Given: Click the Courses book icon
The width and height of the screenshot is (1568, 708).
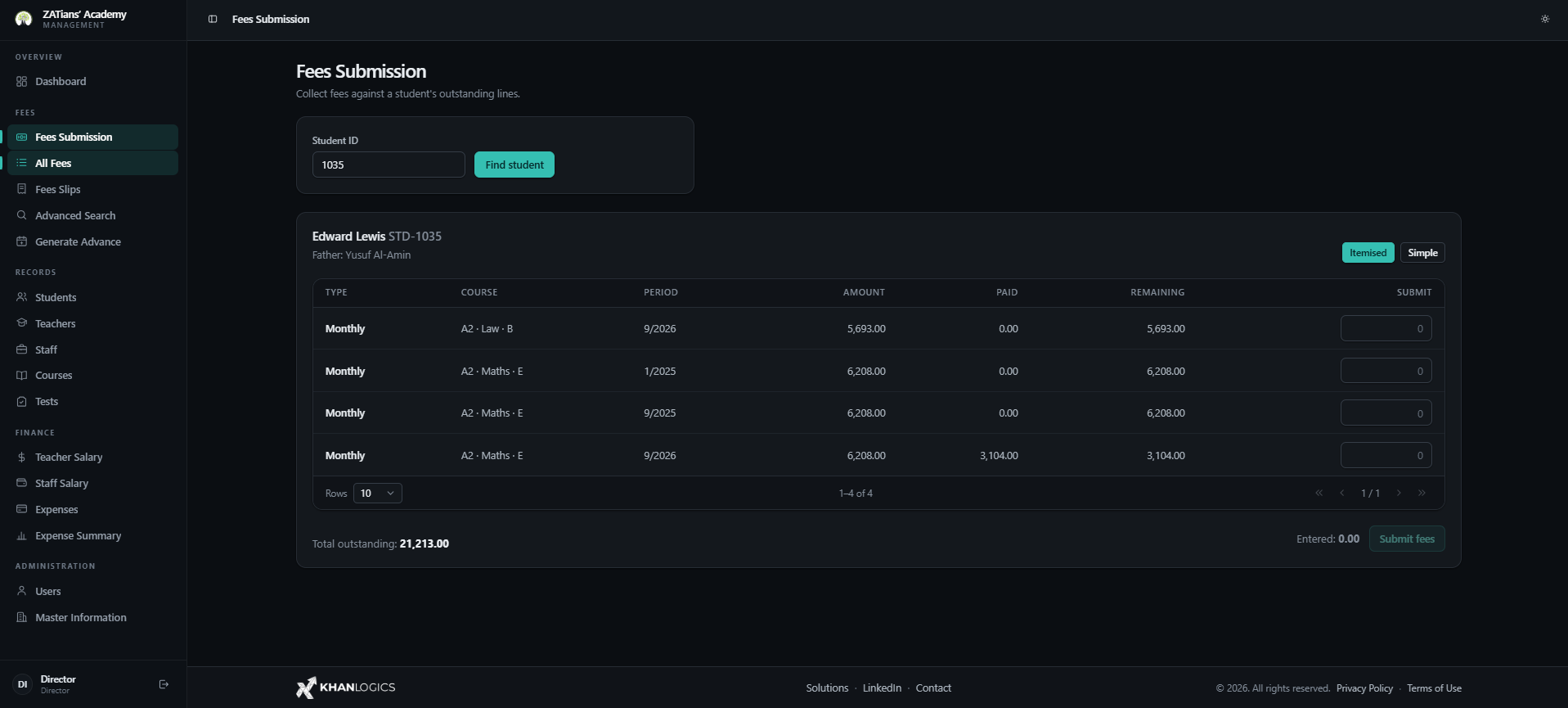Looking at the screenshot, I should tap(22, 375).
